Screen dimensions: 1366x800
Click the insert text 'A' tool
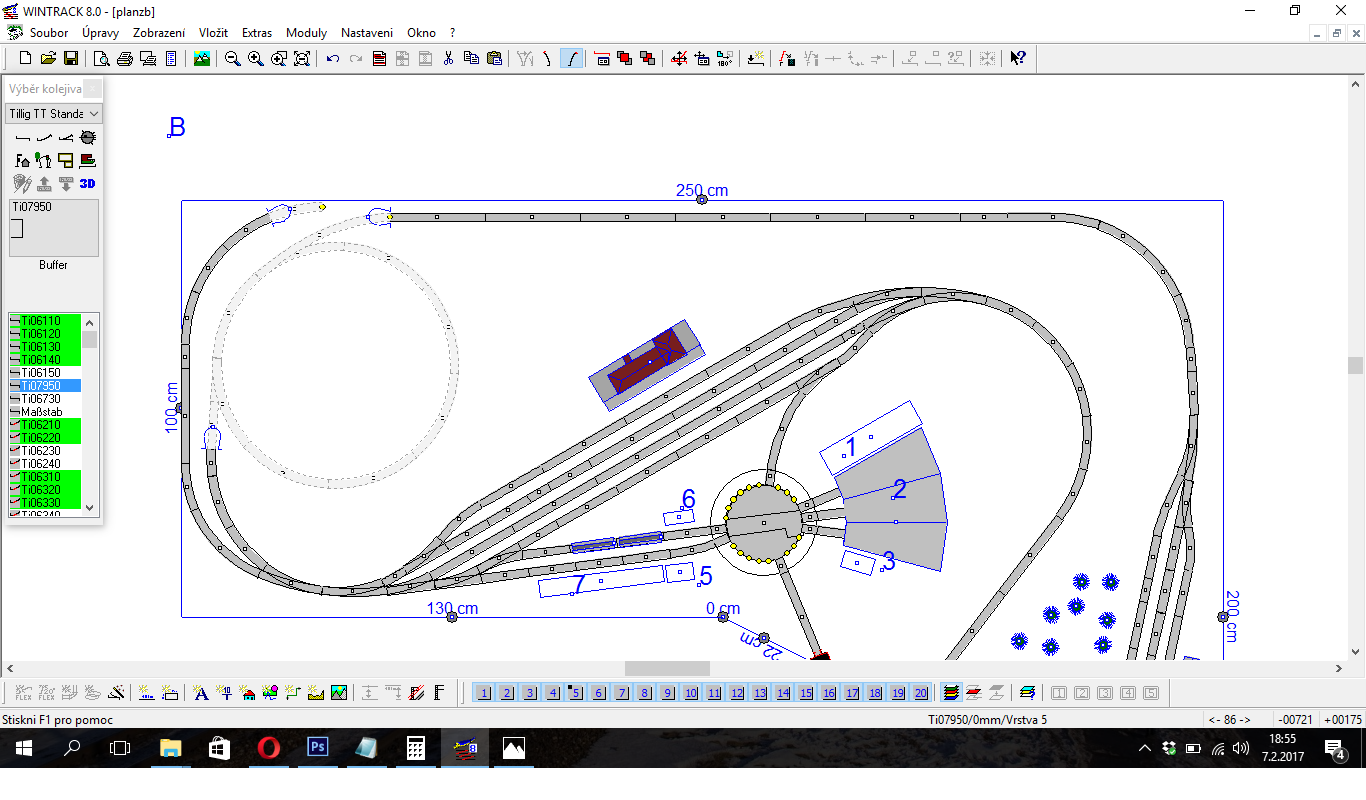(200, 692)
